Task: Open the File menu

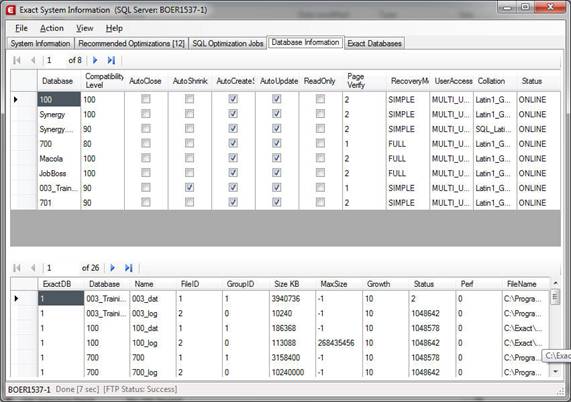Action: (x=21, y=28)
